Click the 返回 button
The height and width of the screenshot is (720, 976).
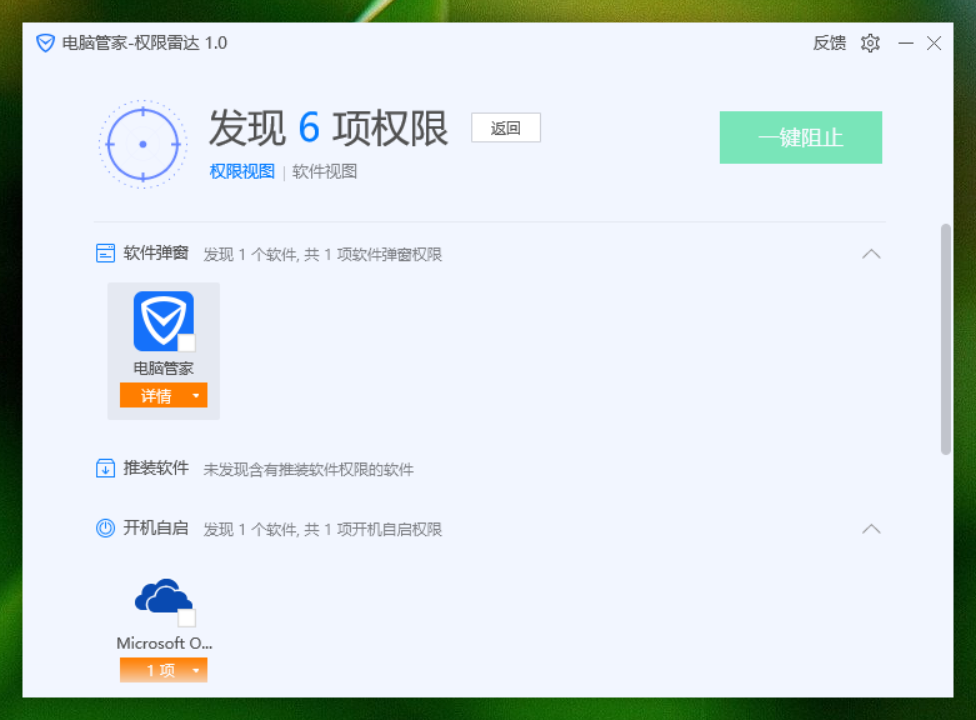point(506,128)
